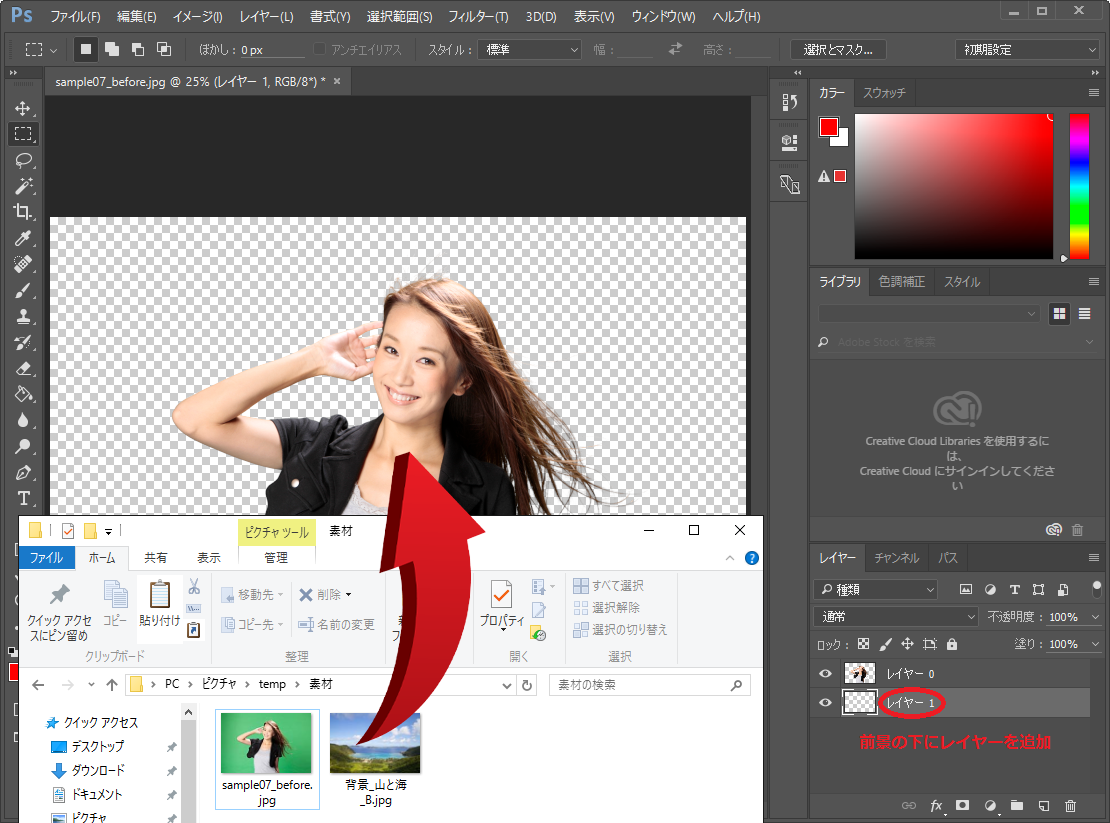Select the Pen tool
The image size is (1110, 823).
[23, 472]
